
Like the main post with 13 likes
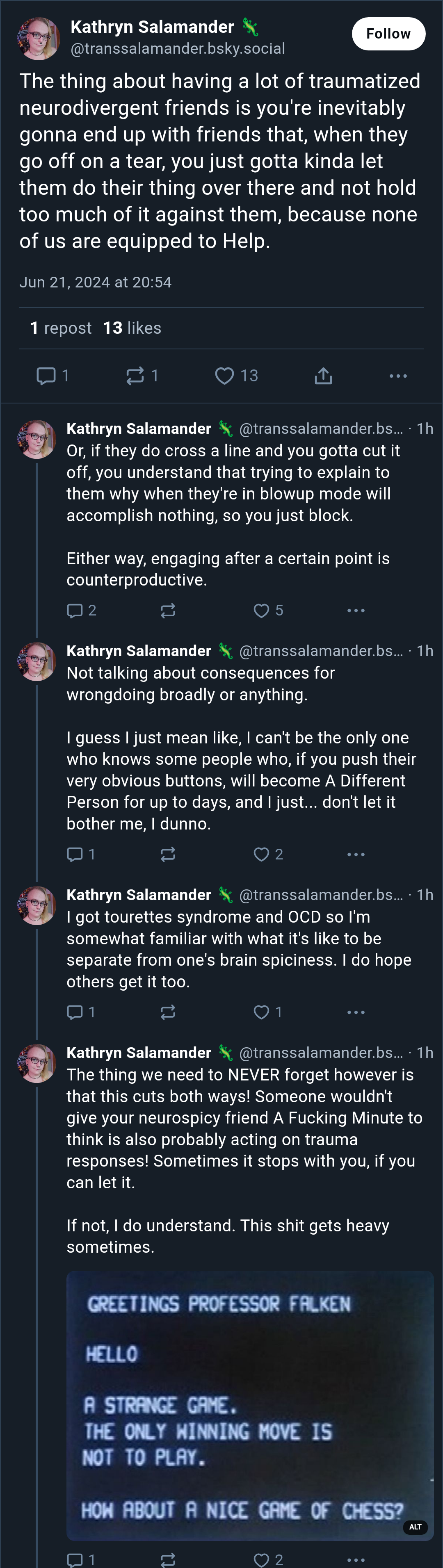point(237,376)
